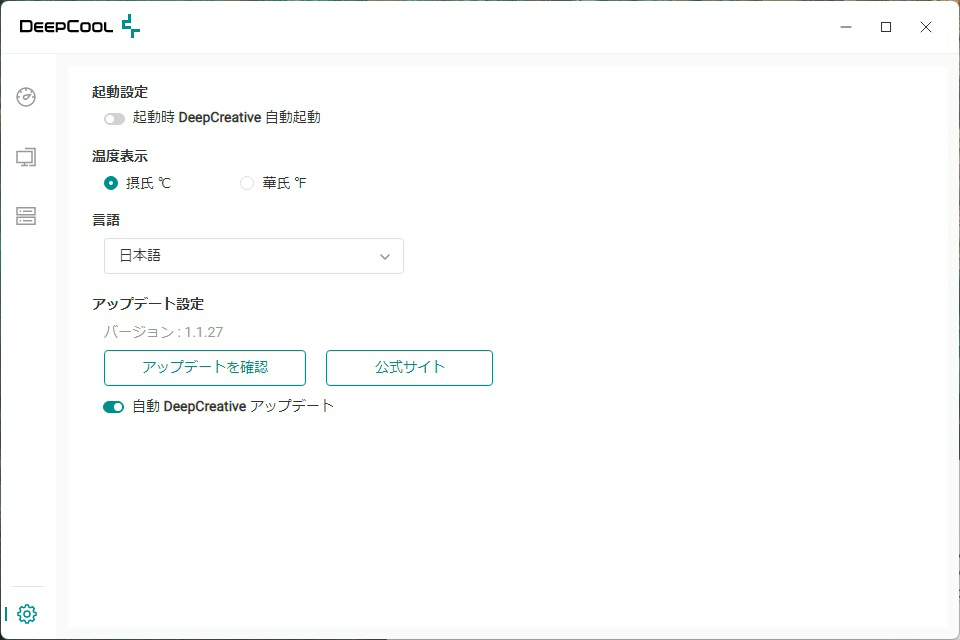Image resolution: width=960 pixels, height=640 pixels.
Task: Minimize the DeepCool window
Action: (846, 27)
